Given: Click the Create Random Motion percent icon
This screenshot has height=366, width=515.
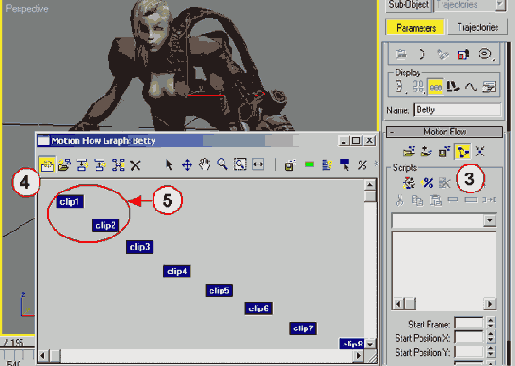Looking at the screenshot, I should [x=427, y=183].
